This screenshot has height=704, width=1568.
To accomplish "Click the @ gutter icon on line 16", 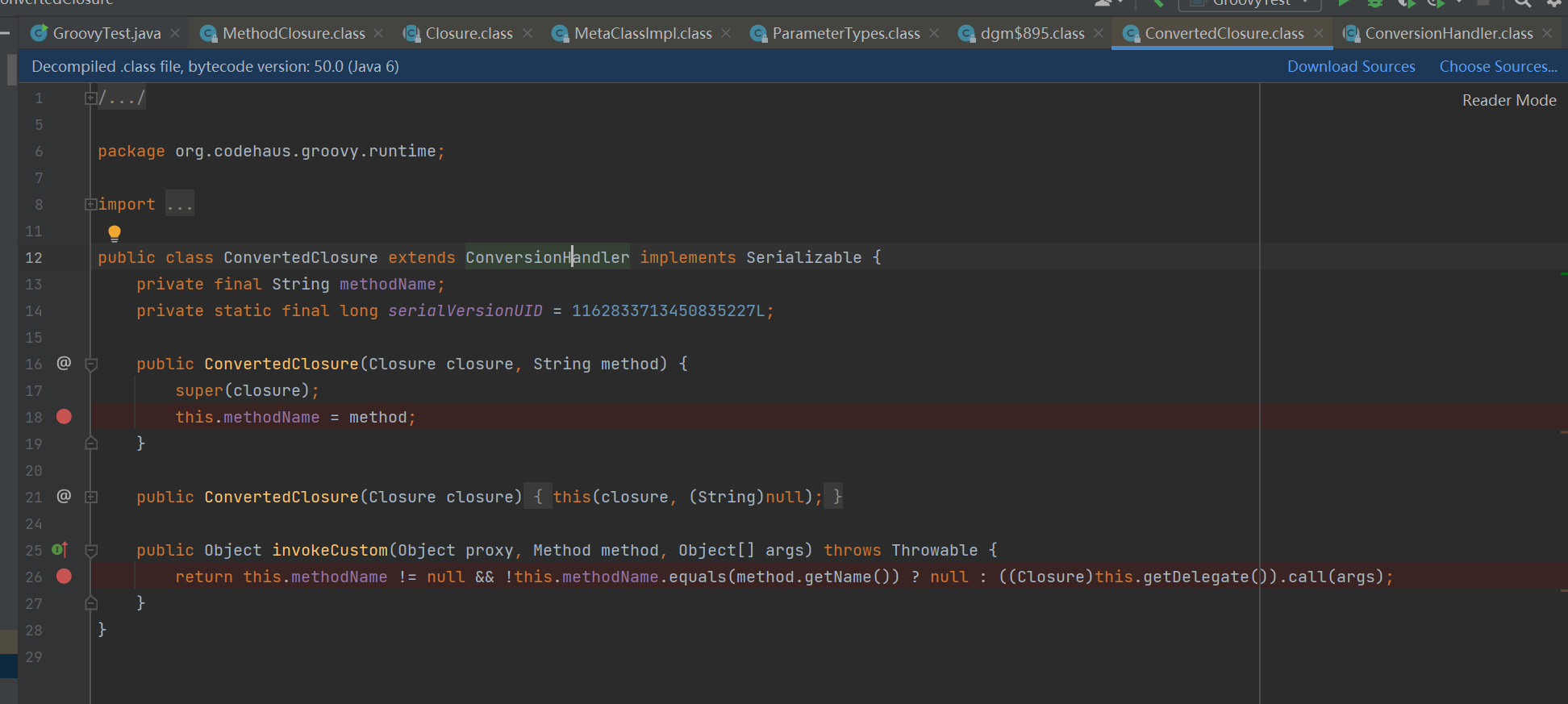I will [64, 363].
